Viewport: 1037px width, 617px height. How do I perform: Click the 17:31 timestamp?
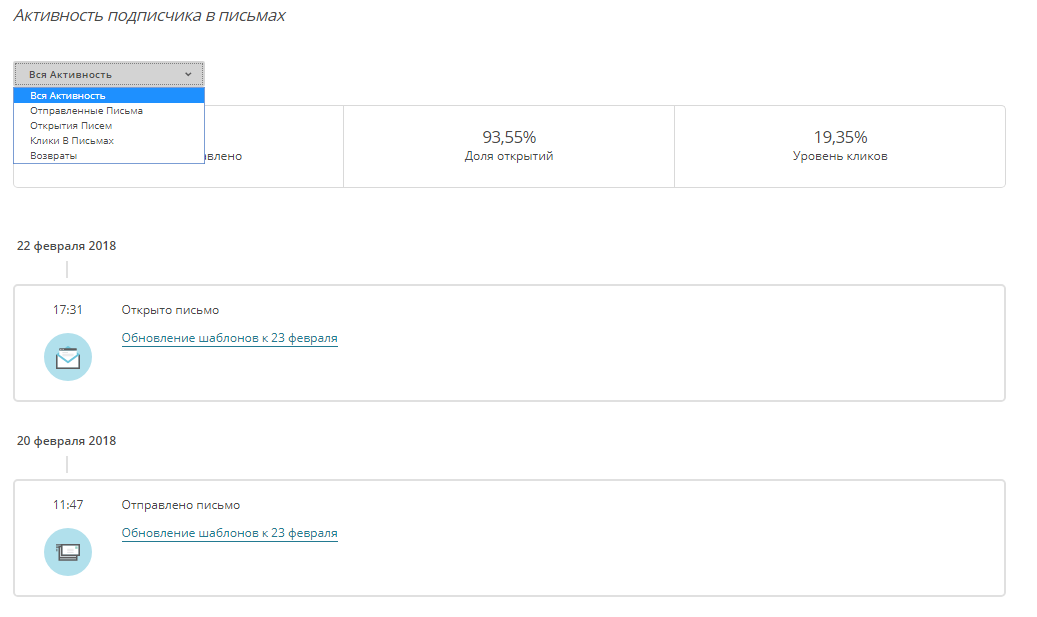(x=68, y=310)
